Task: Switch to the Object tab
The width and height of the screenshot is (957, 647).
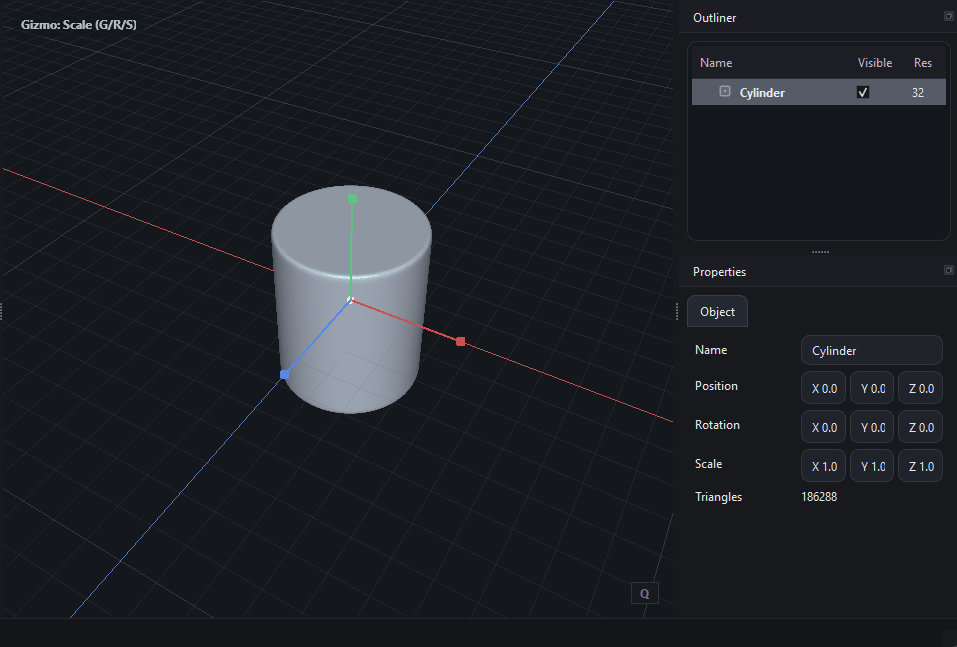Action: point(717,312)
